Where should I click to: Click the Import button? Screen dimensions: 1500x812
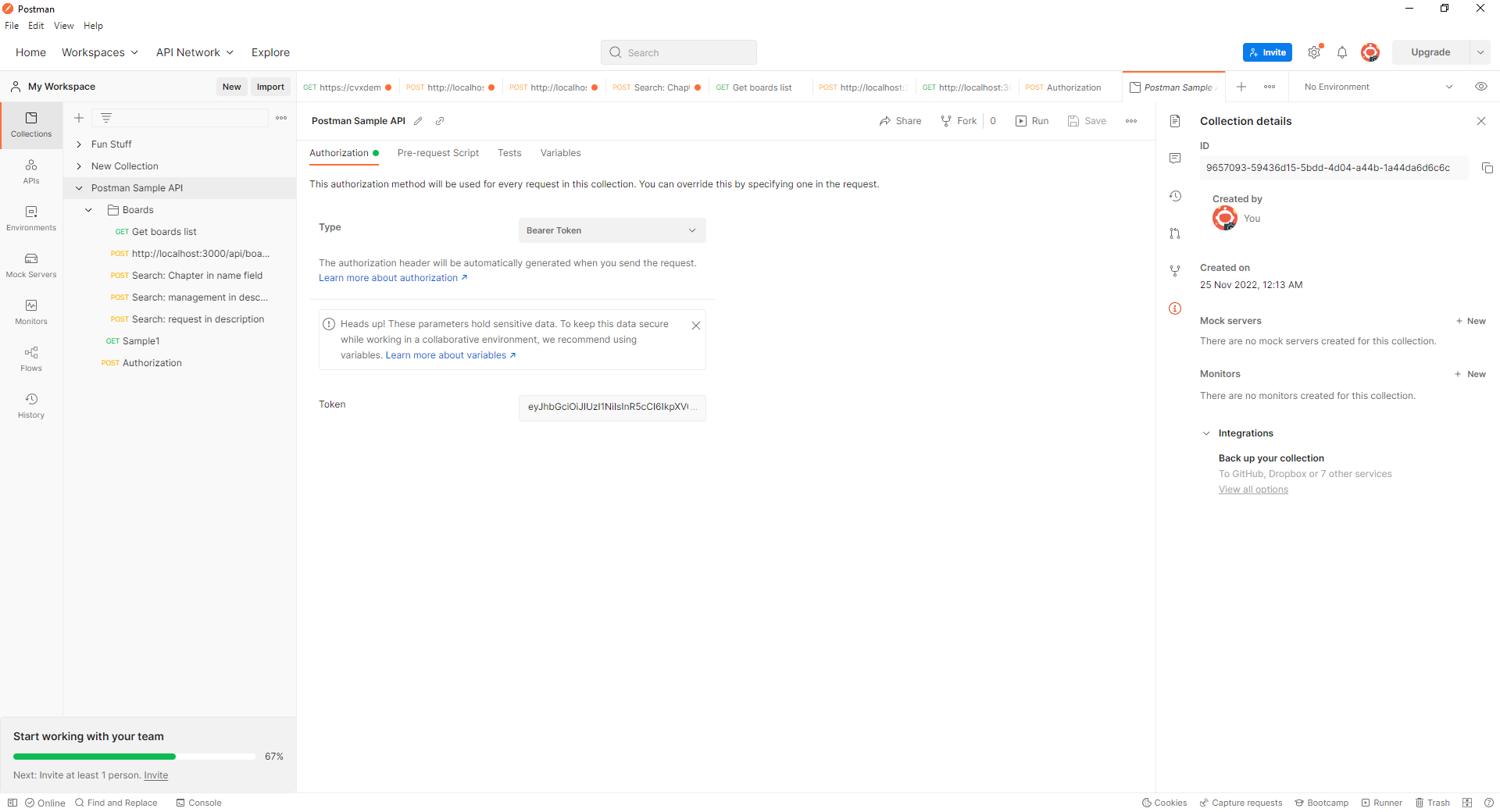tap(270, 87)
